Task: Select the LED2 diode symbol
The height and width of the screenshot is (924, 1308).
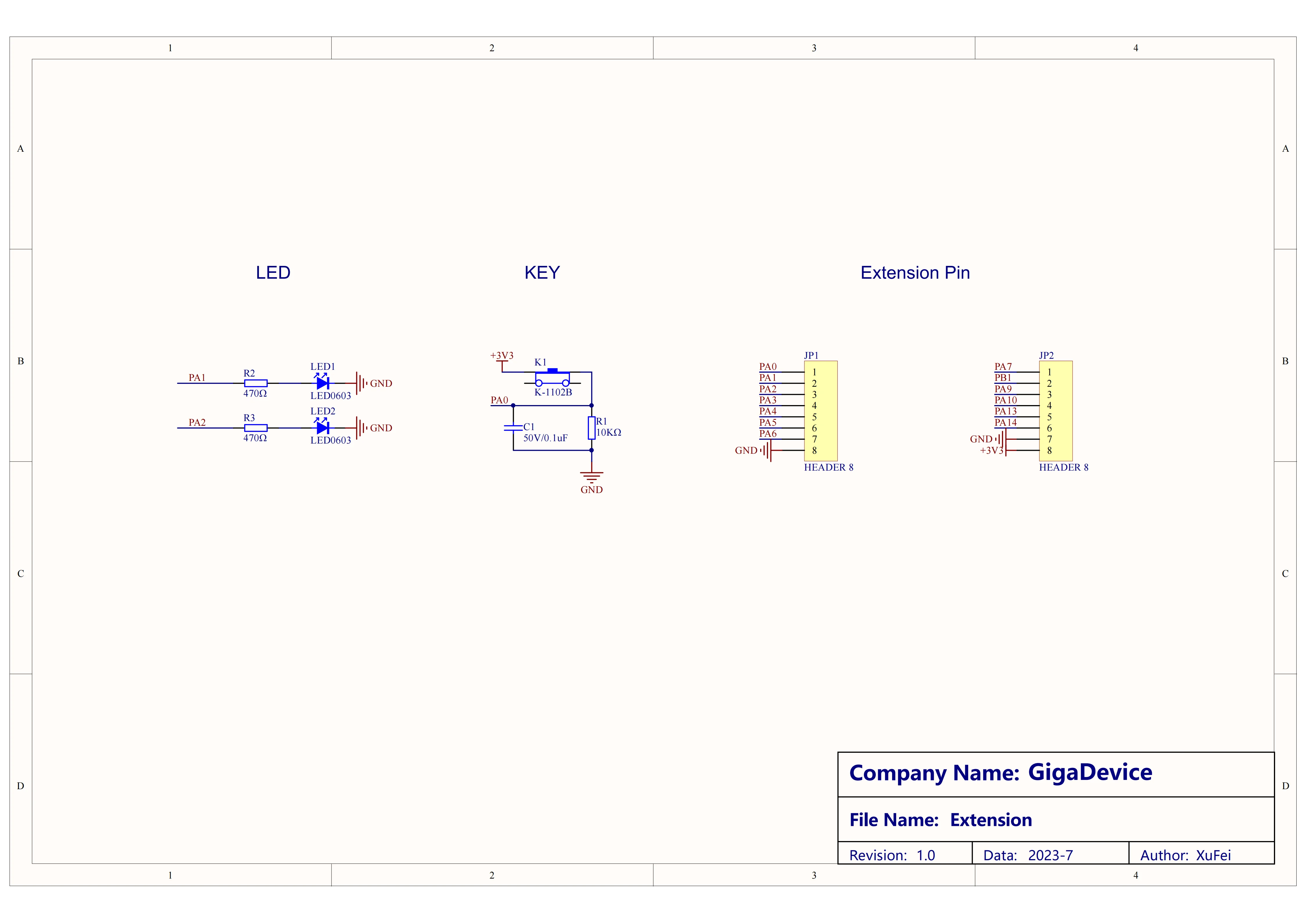Action: click(321, 428)
